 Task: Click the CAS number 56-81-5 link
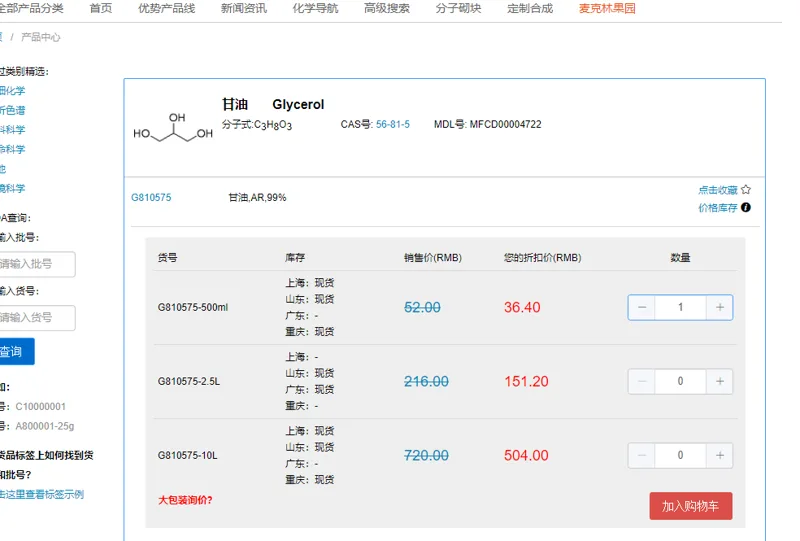click(x=393, y=124)
